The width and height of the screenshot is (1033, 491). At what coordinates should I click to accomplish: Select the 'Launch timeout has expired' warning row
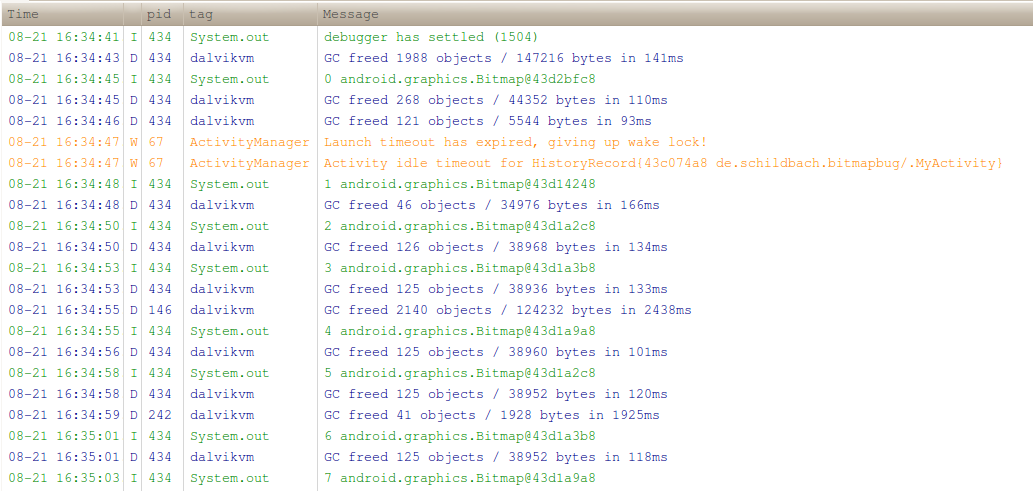(x=516, y=142)
